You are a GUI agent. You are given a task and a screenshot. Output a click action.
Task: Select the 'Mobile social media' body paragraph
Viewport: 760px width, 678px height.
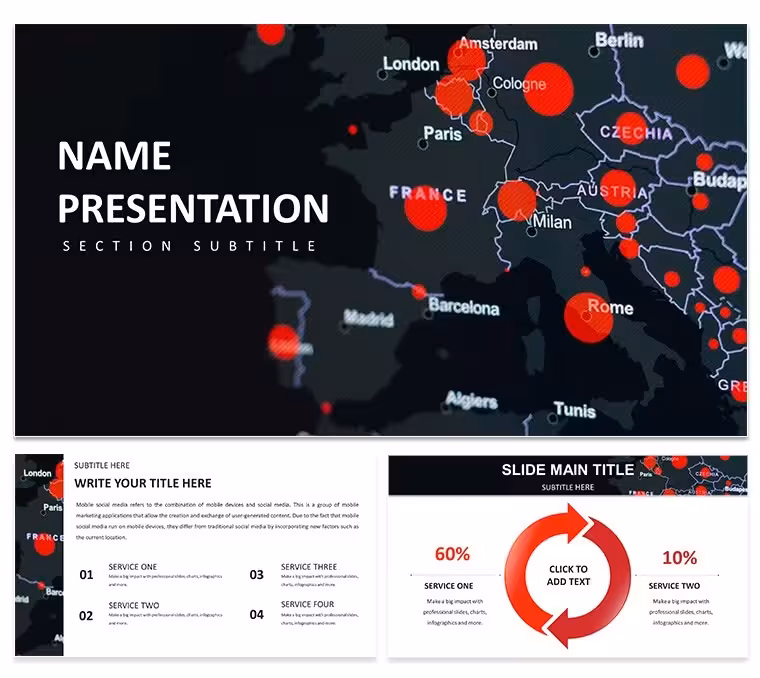[x=217, y=521]
